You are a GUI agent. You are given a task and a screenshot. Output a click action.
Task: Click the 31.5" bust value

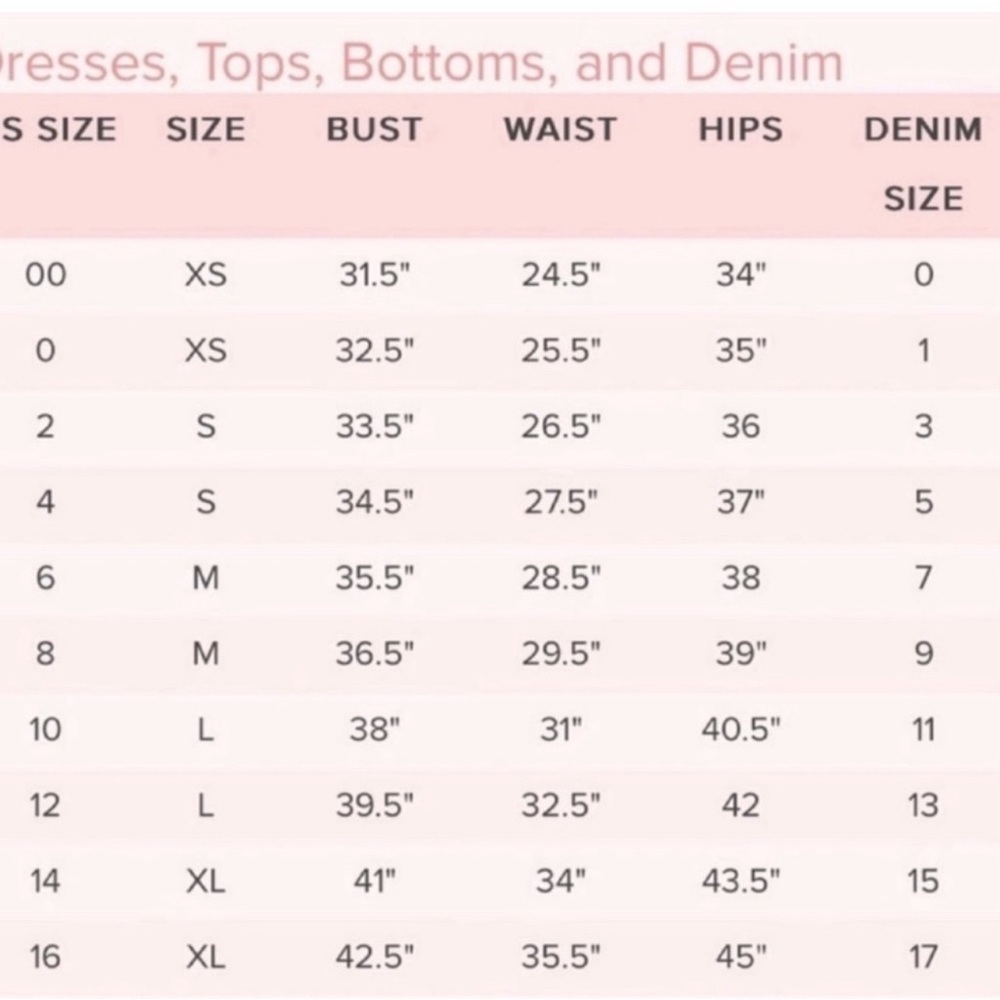click(x=374, y=275)
